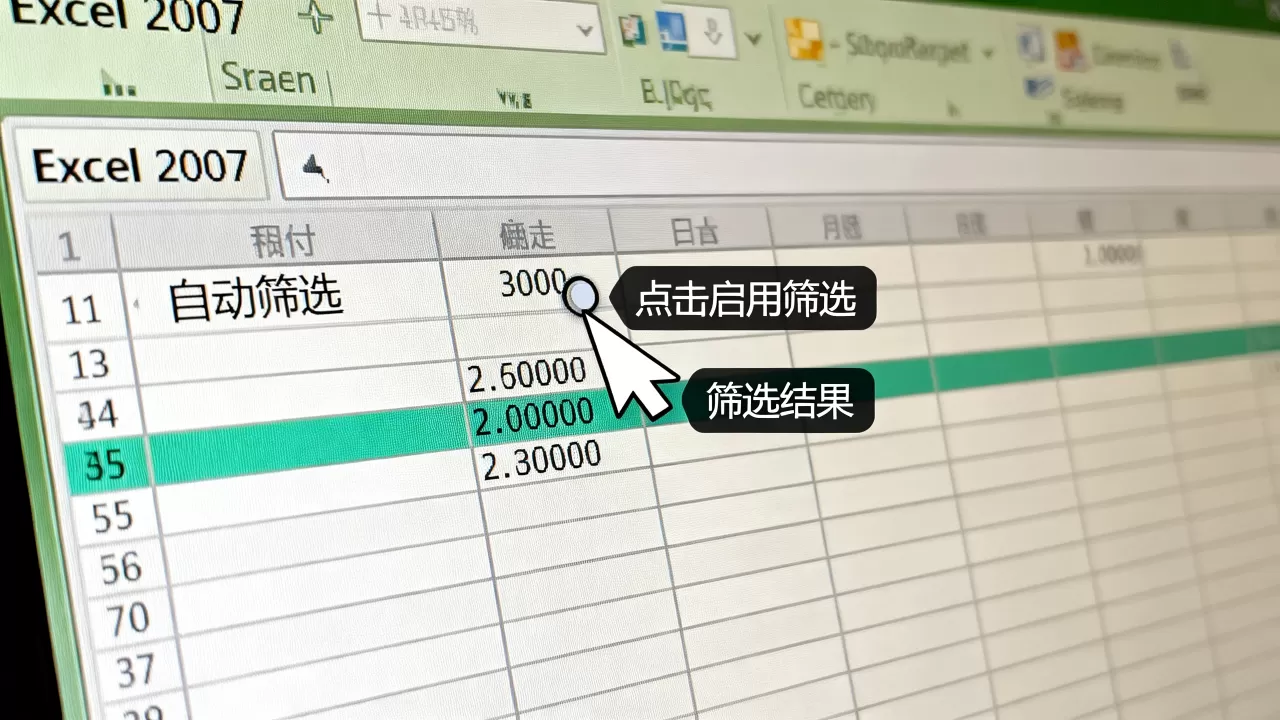Click the dark icon at the formula bar's start
Screen dimensions: 1280x720
point(316,170)
